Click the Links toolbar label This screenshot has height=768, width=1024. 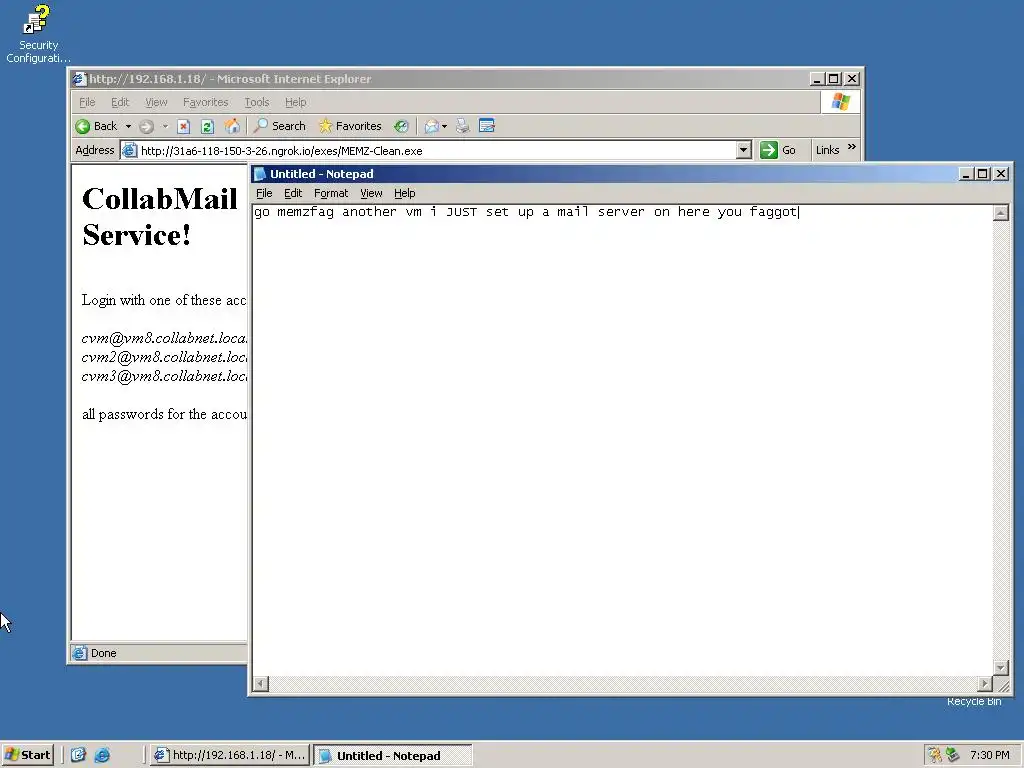point(827,150)
